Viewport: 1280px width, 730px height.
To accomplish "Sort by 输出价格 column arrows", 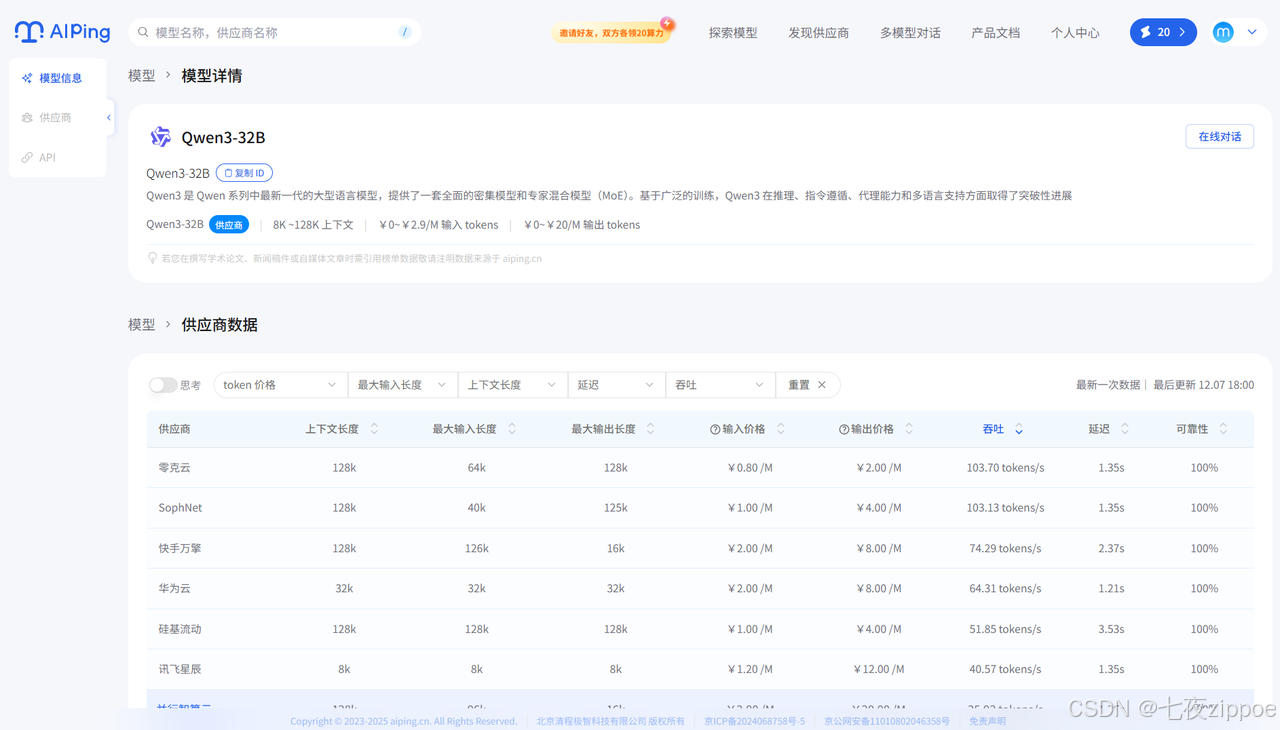I will [x=909, y=429].
